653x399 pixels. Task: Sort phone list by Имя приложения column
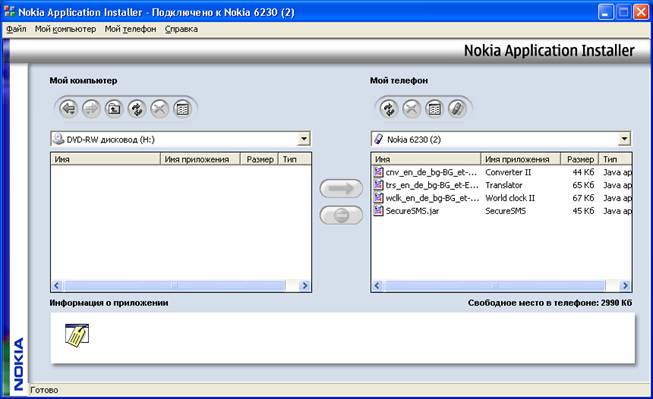click(521, 159)
